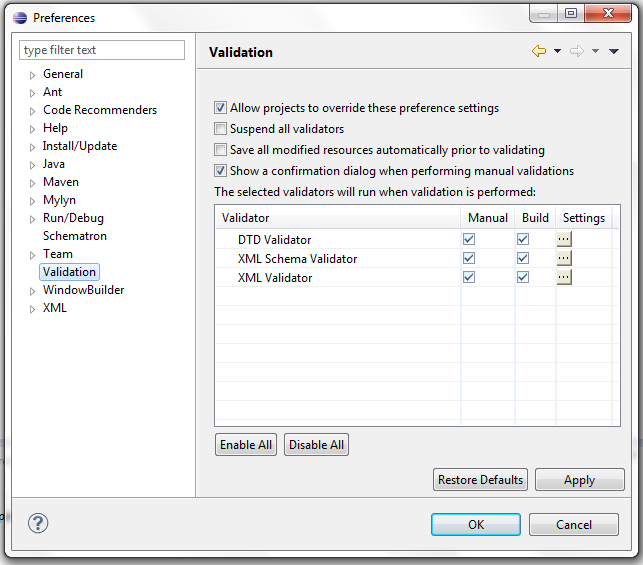Select the WindowBuilder preferences category

(x=83, y=290)
